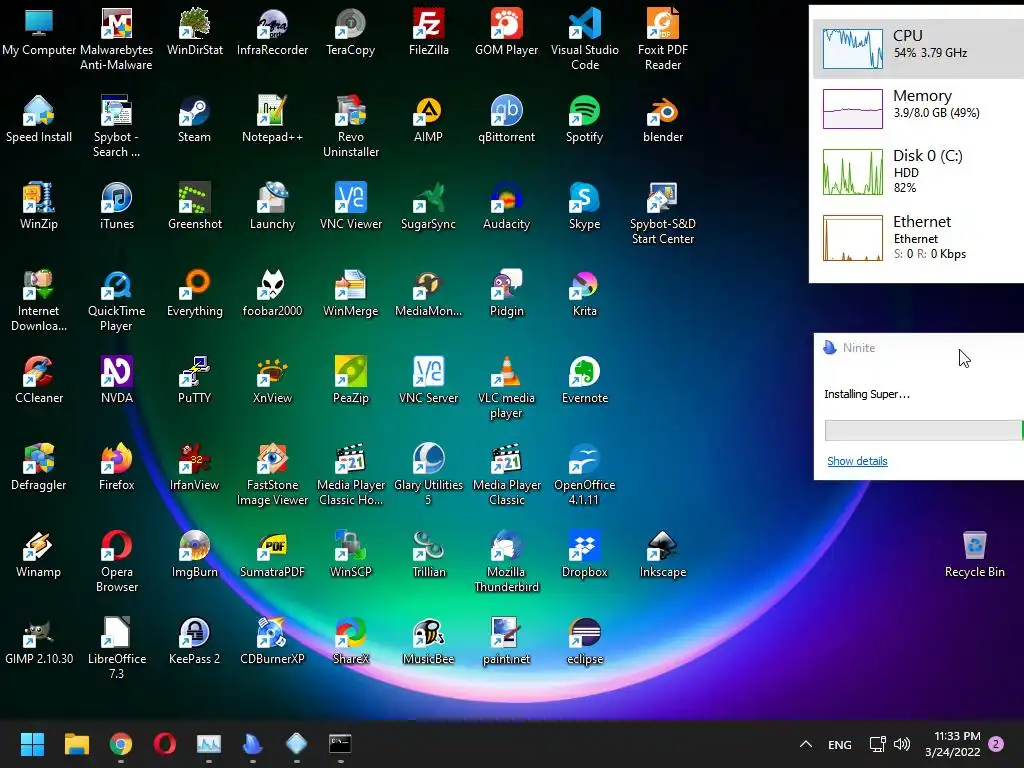The height and width of the screenshot is (768, 1024).
Task: Select the GIMP 2.10.30 desktop icon
Action: click(x=39, y=641)
